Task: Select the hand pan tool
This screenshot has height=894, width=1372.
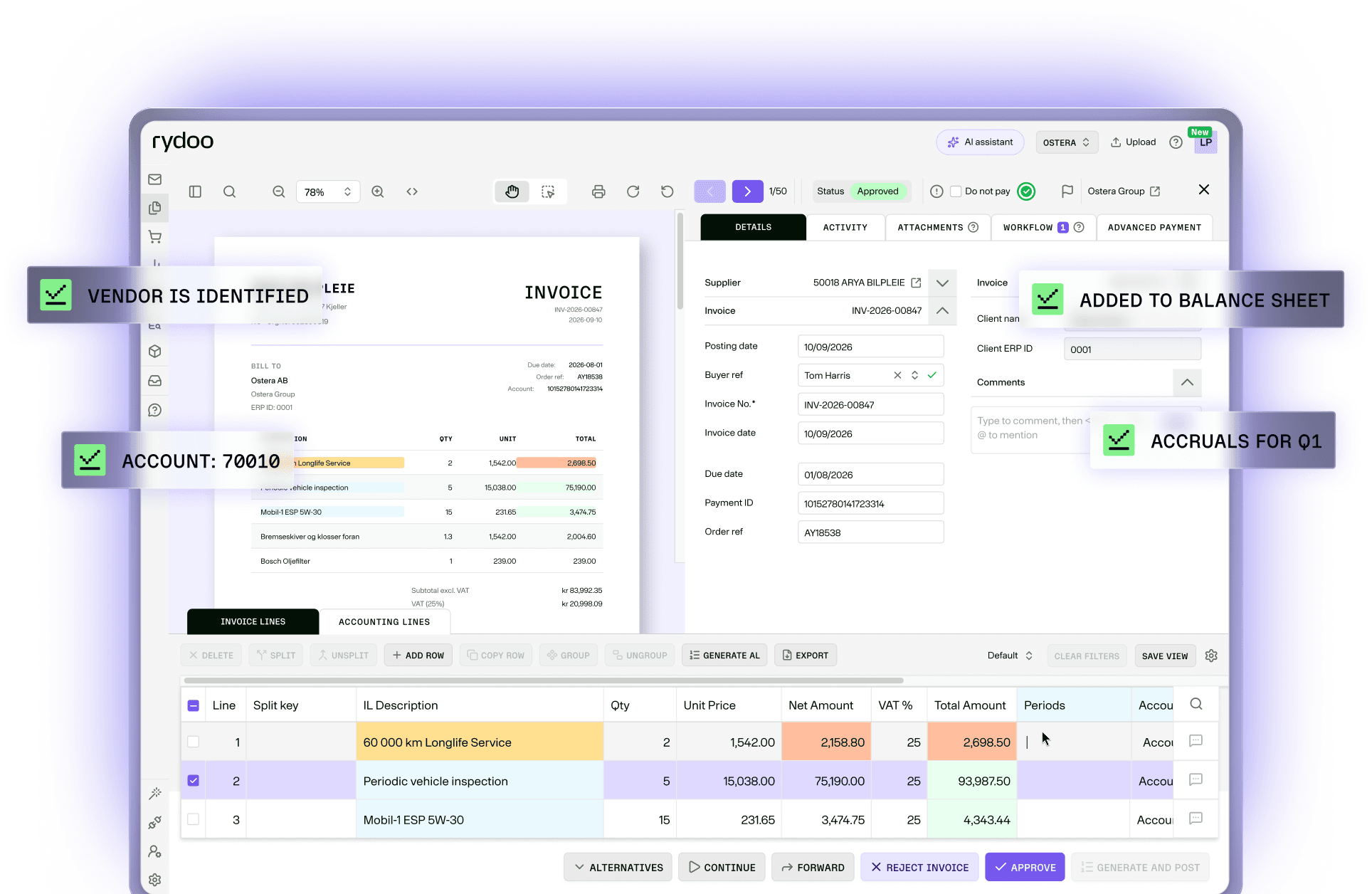Action: tap(512, 191)
